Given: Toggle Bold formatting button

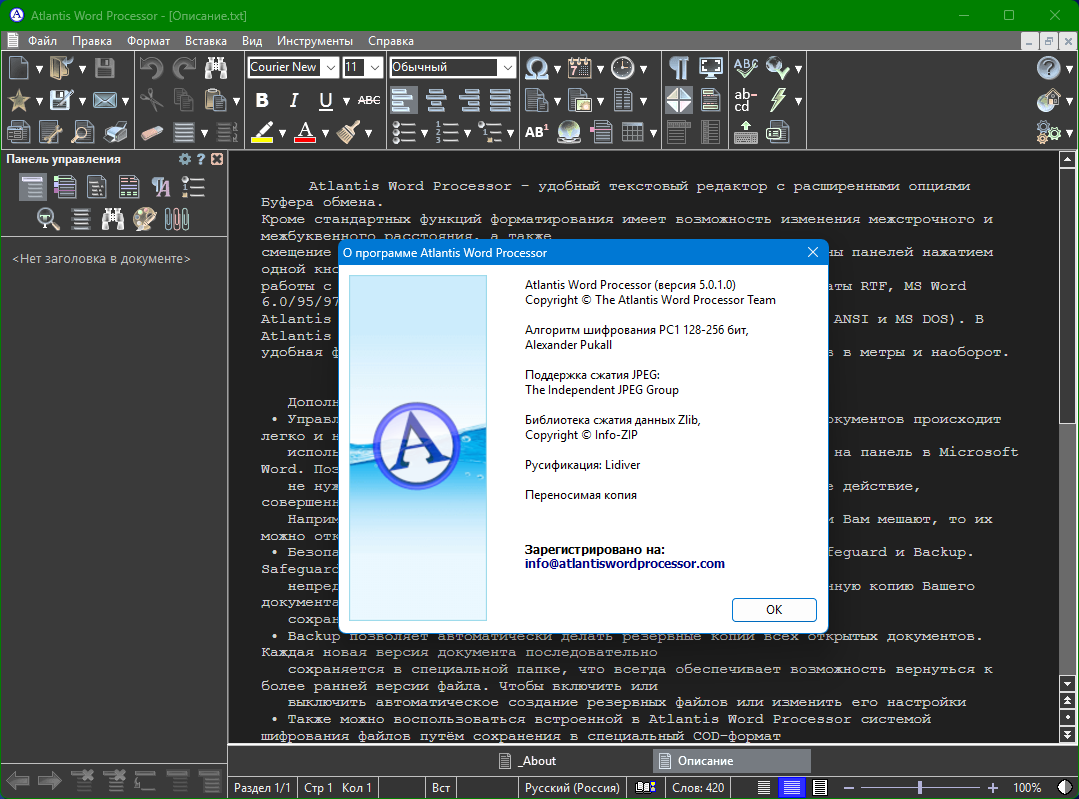Looking at the screenshot, I should 262,100.
